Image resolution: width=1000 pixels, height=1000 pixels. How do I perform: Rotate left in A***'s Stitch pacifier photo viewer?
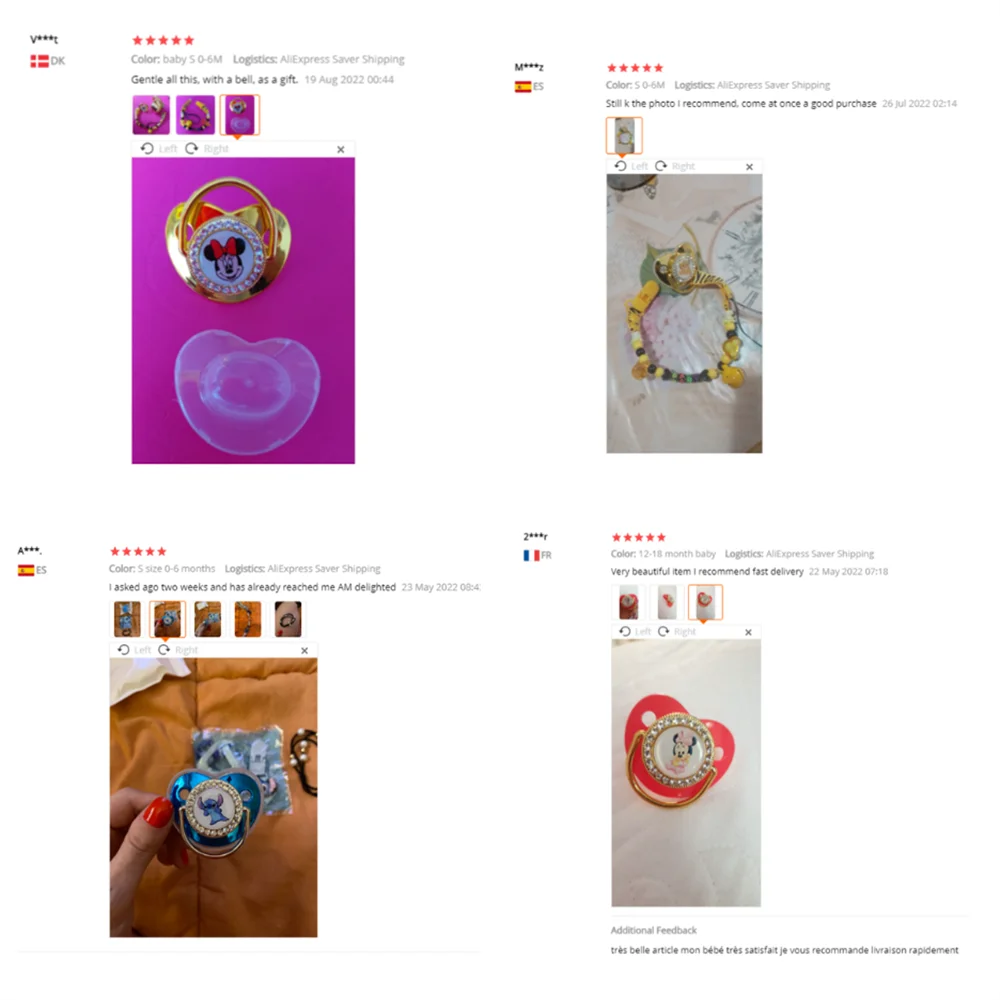pyautogui.click(x=134, y=649)
